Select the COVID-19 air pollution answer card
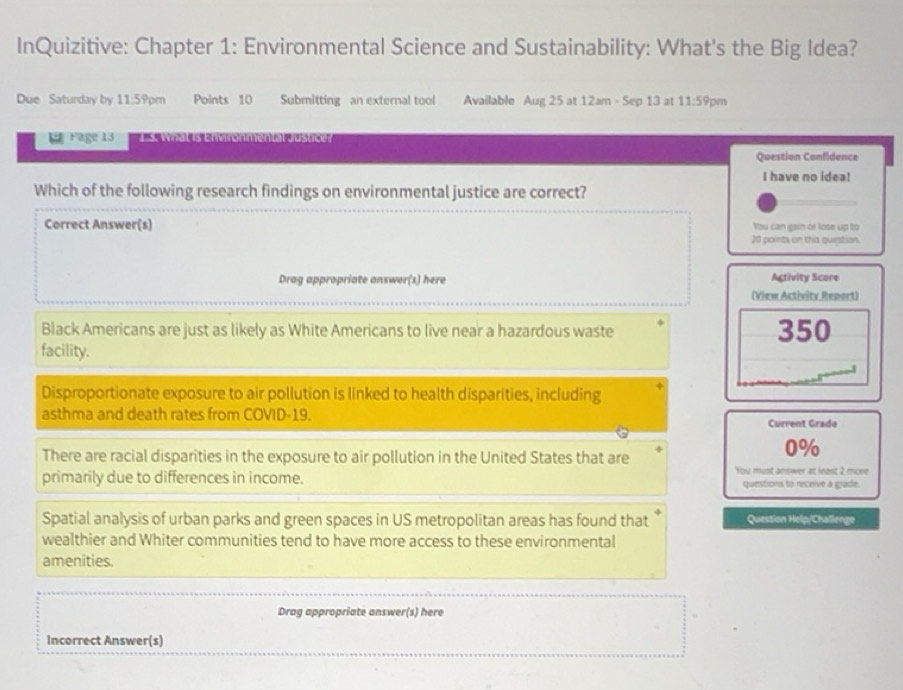This screenshot has height=690, width=903. [x=350, y=400]
